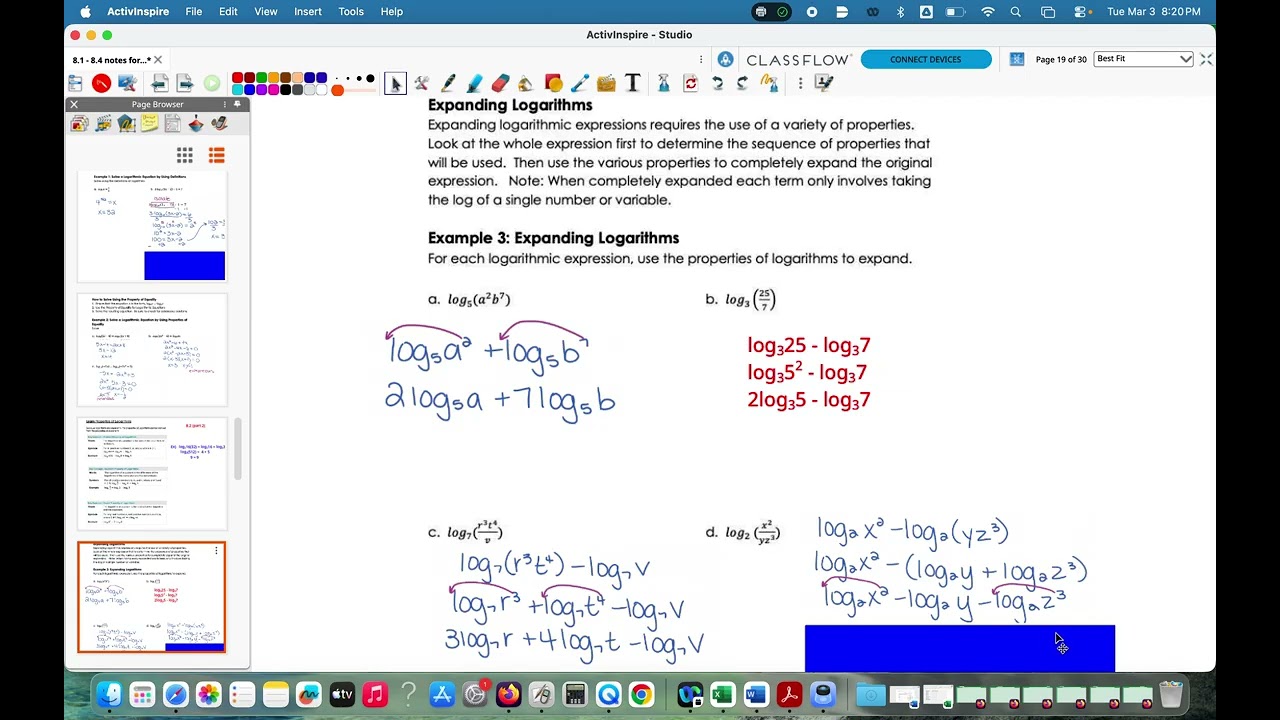Open the Main Menu icon

click(75, 84)
